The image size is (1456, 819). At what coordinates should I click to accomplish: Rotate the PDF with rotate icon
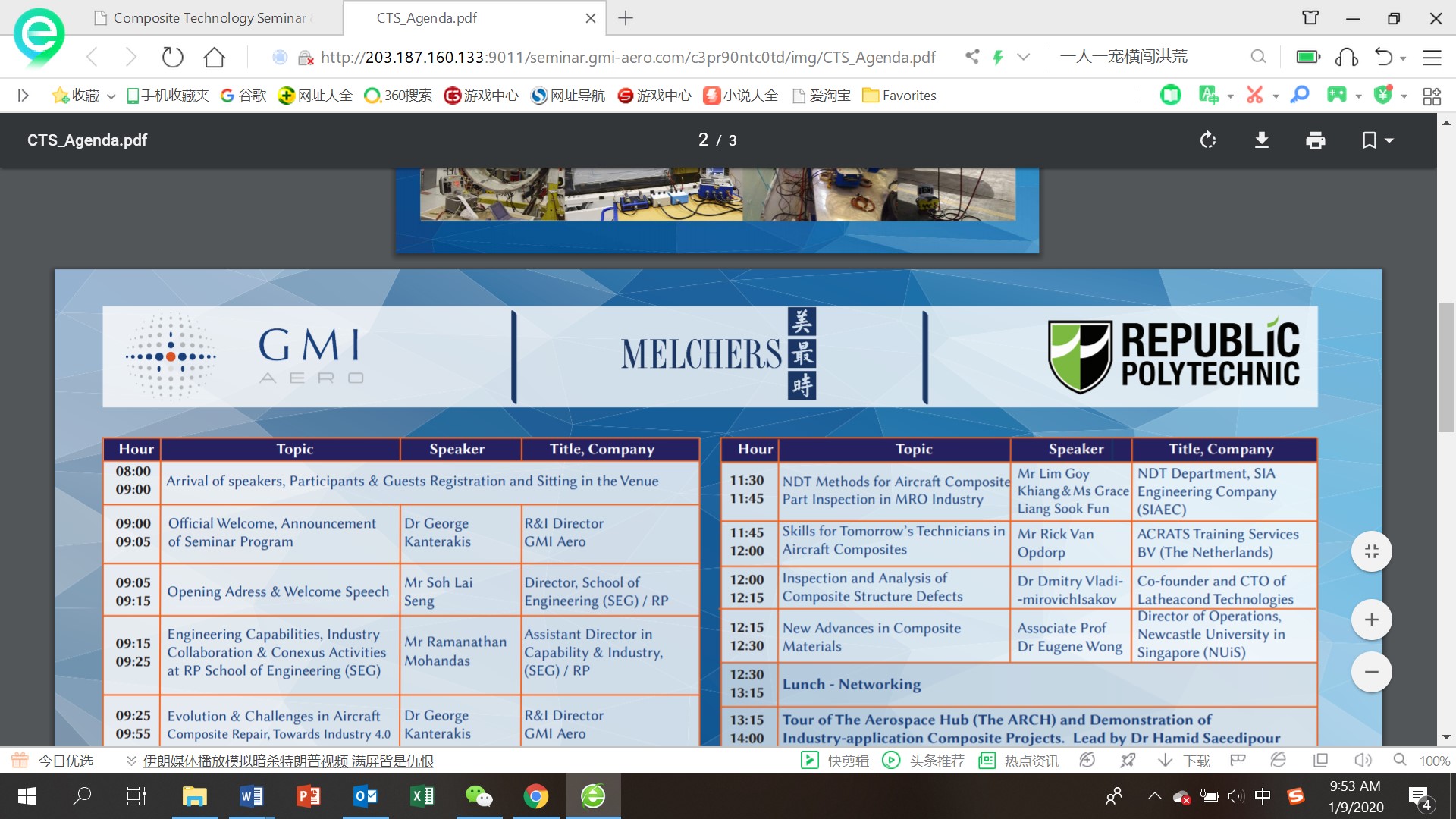click(1208, 140)
